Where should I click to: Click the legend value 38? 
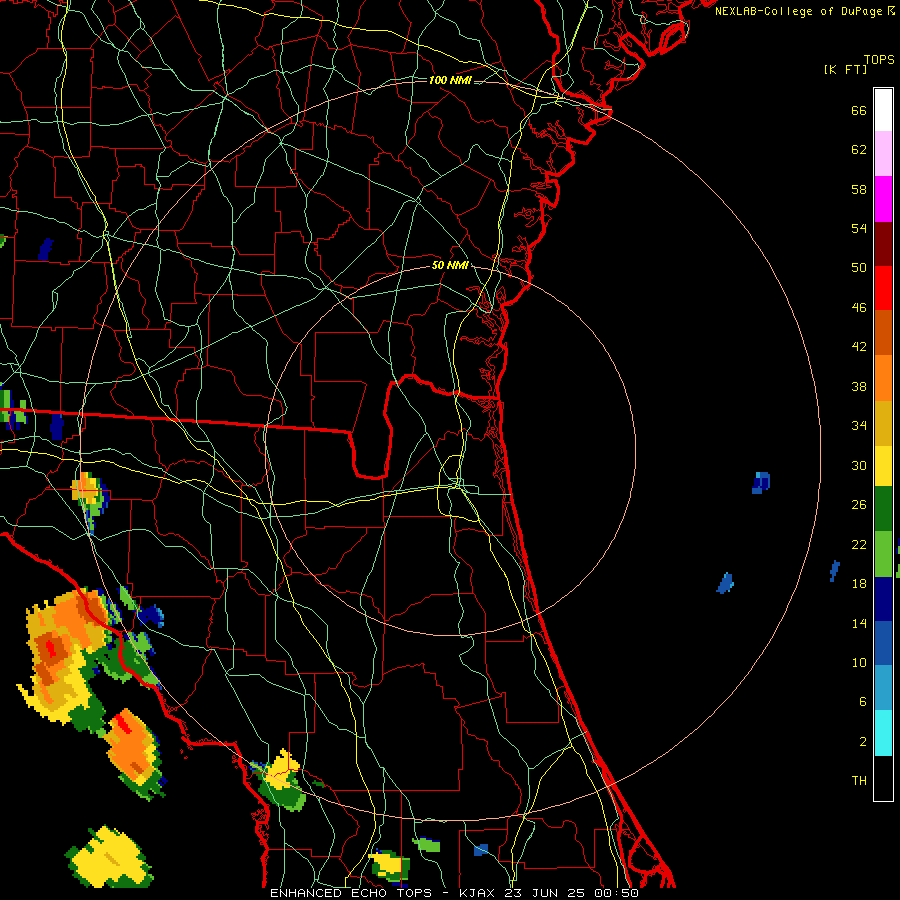[x=859, y=386]
